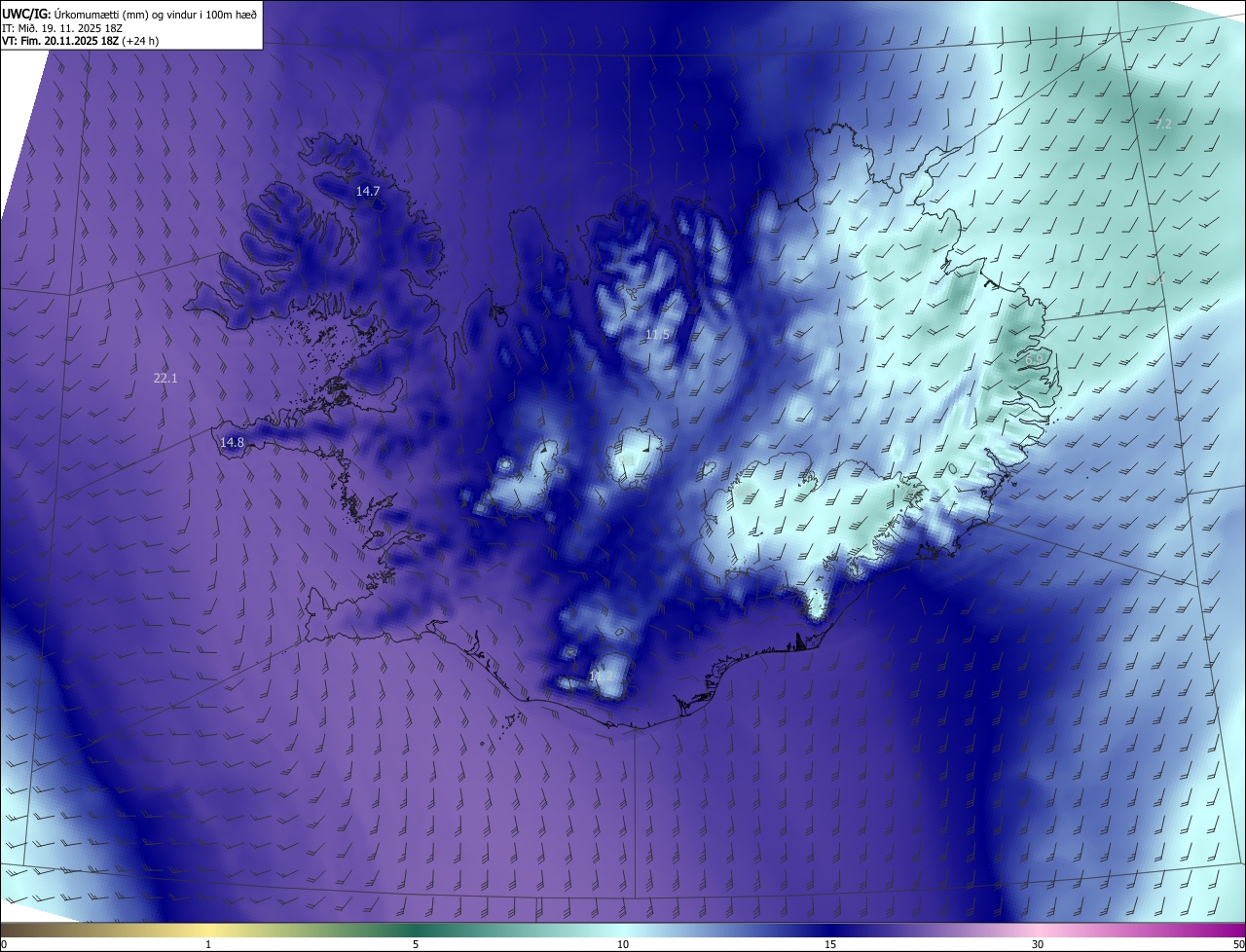Click the colorbar label 10

pos(623,944)
